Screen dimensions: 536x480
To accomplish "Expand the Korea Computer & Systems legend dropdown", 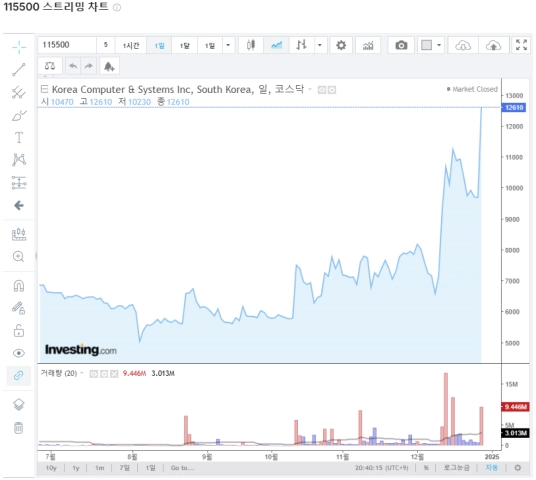I will tap(310, 89).
